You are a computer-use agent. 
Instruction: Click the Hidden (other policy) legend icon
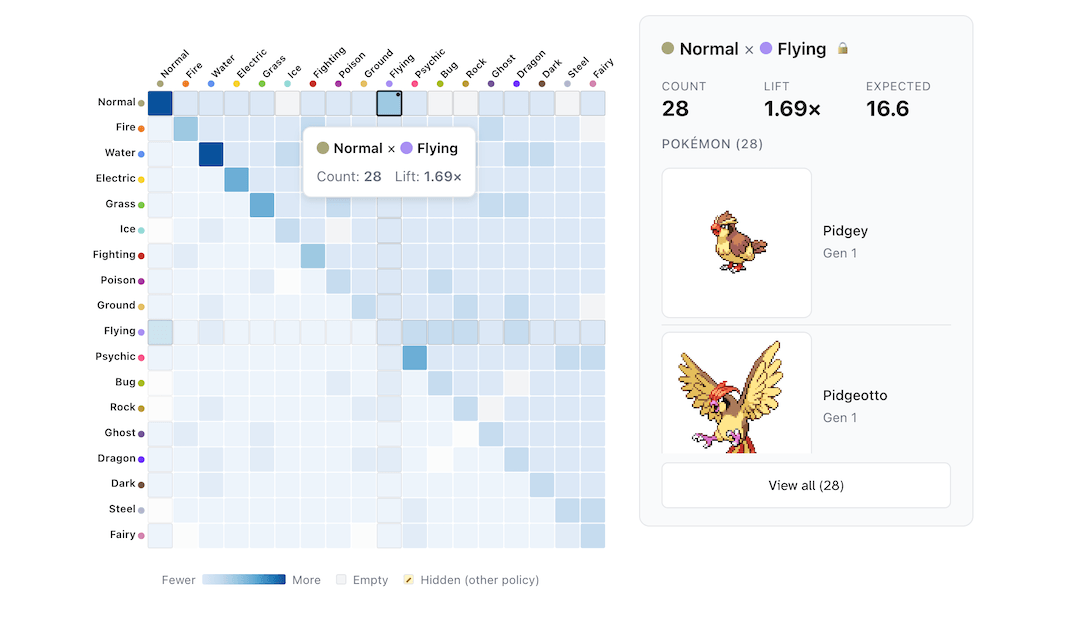coord(408,580)
